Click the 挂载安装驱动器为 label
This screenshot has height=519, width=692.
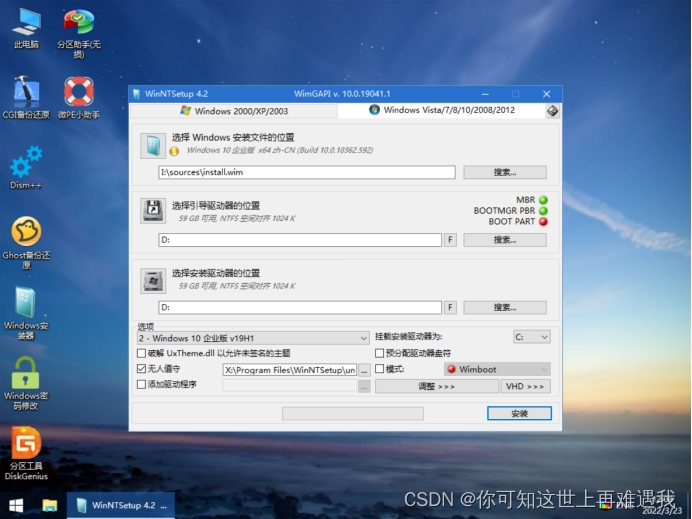point(409,336)
